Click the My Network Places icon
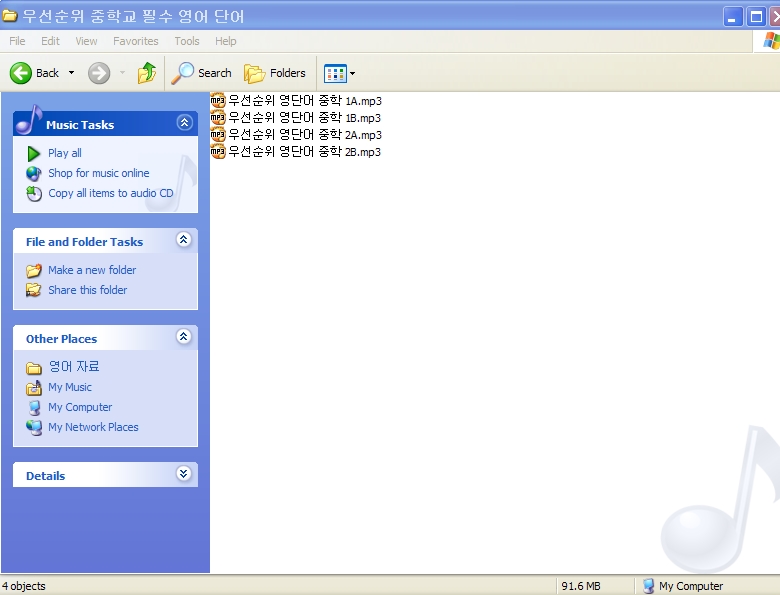 34,427
